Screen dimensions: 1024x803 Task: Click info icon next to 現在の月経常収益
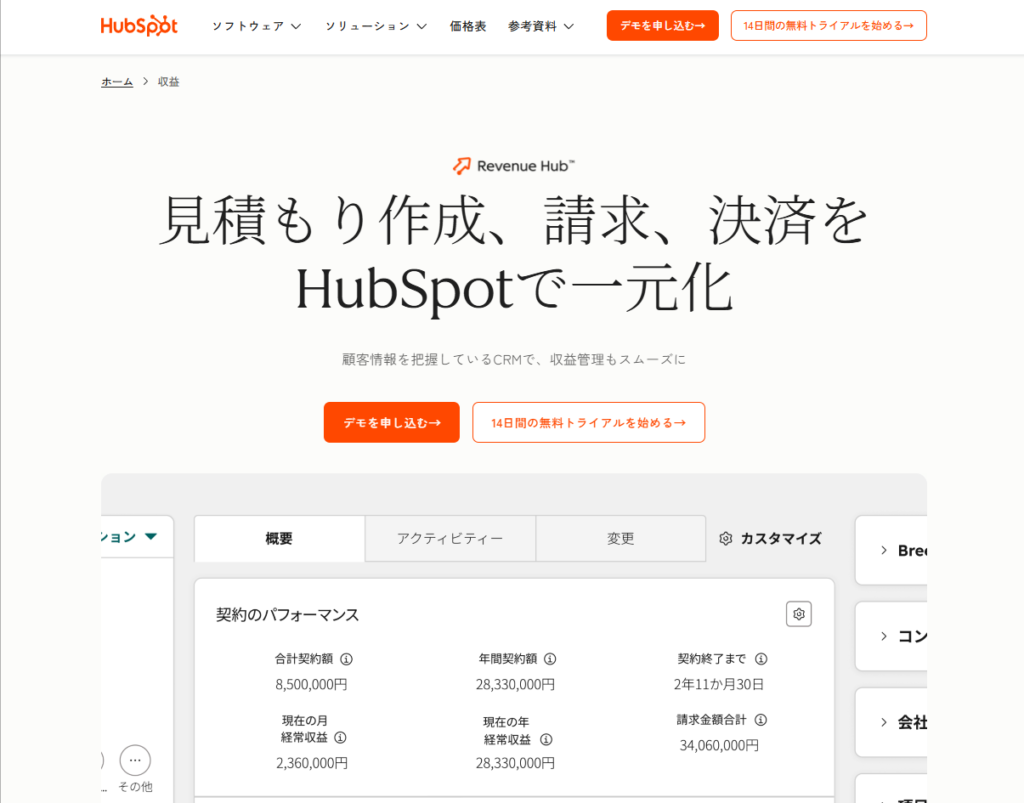pyautogui.click(x=340, y=738)
